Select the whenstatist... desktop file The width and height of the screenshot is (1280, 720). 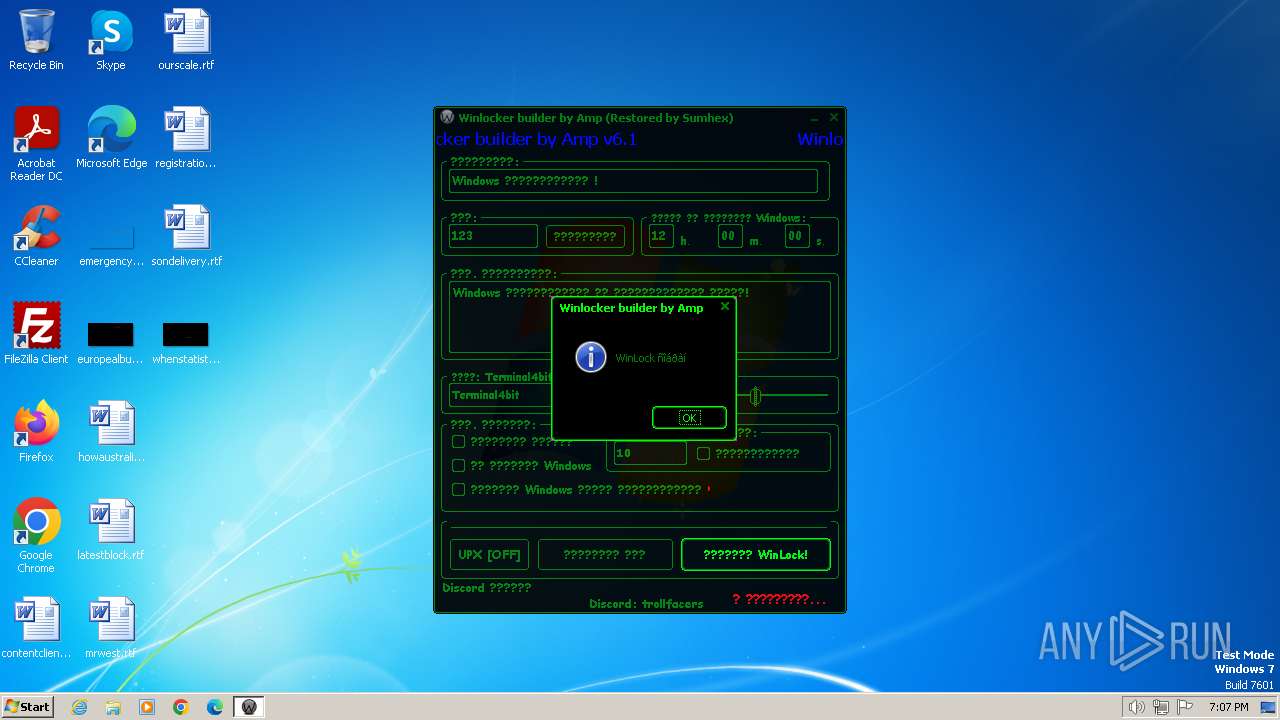pyautogui.click(x=186, y=342)
